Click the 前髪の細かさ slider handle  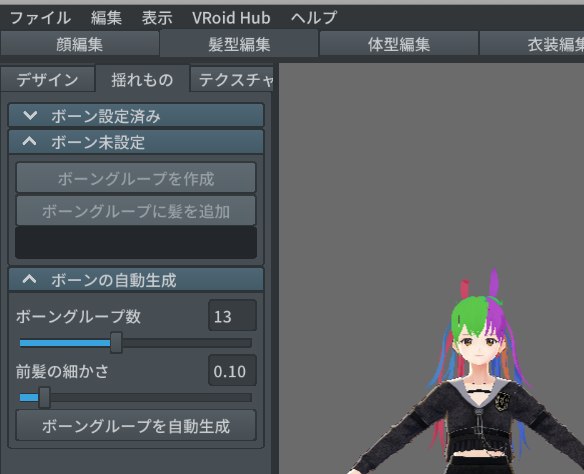44,397
